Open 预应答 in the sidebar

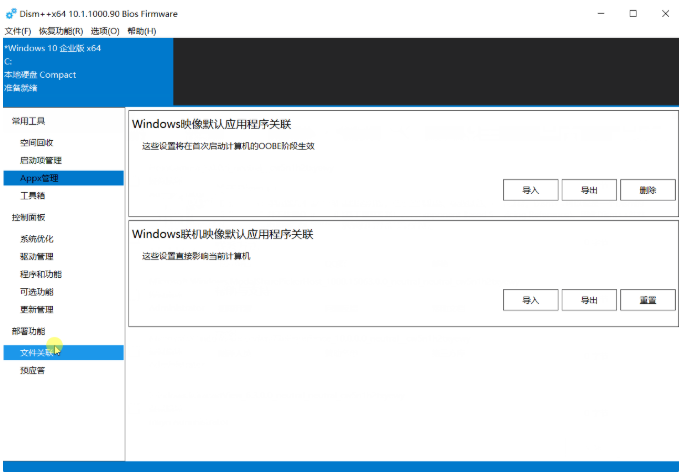click(x=63, y=370)
